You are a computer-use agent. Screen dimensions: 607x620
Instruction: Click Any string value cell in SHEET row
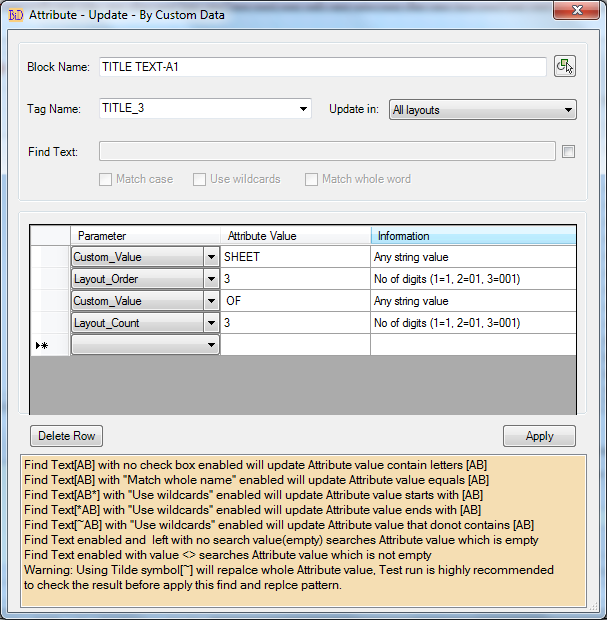[x=473, y=257]
